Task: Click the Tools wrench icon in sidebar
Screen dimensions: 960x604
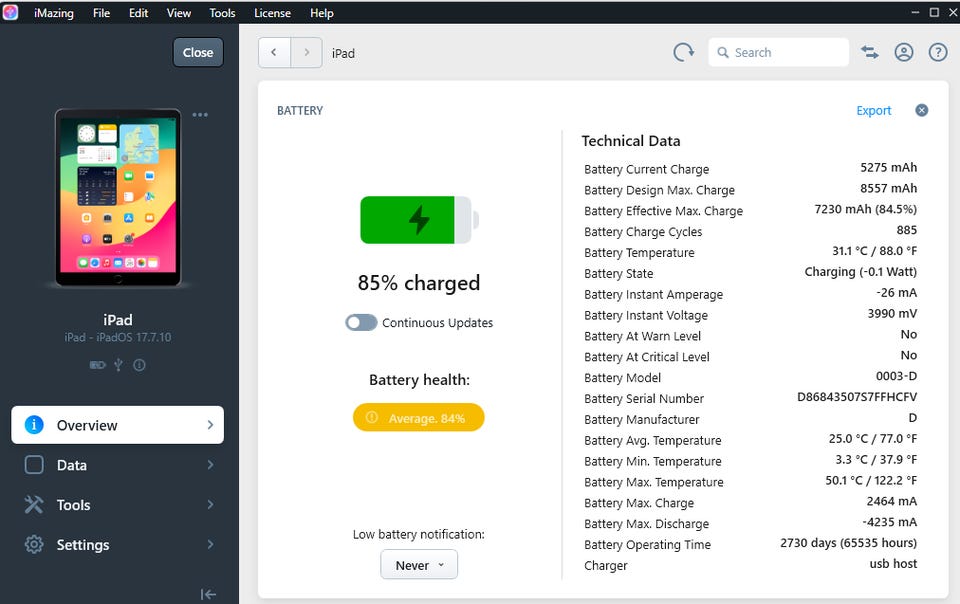Action: (x=34, y=505)
